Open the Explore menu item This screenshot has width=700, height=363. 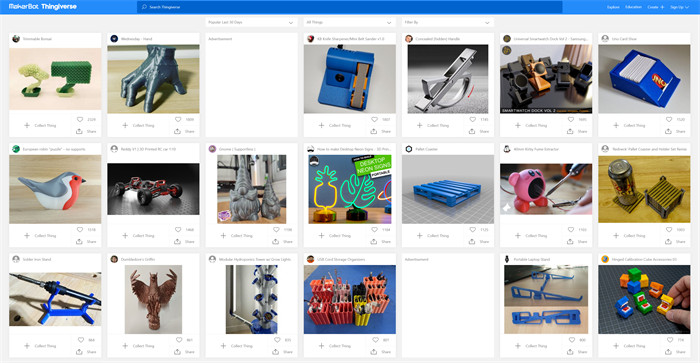tap(613, 7)
